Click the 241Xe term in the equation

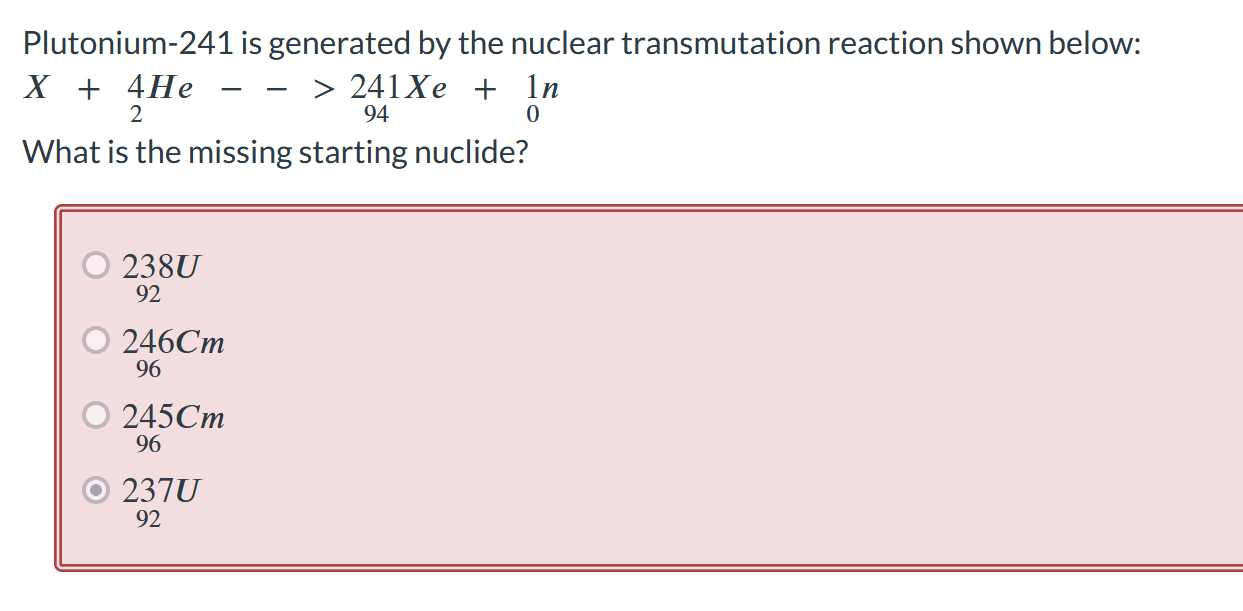(397, 89)
